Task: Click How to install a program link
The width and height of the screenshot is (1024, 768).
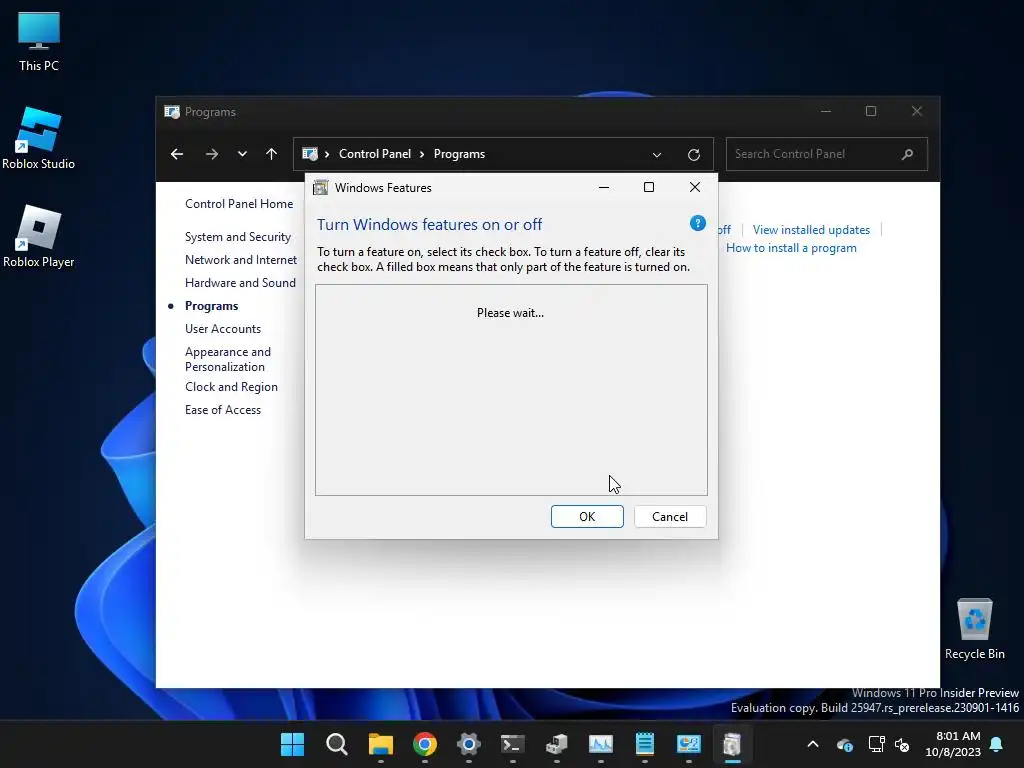Action: (x=791, y=248)
